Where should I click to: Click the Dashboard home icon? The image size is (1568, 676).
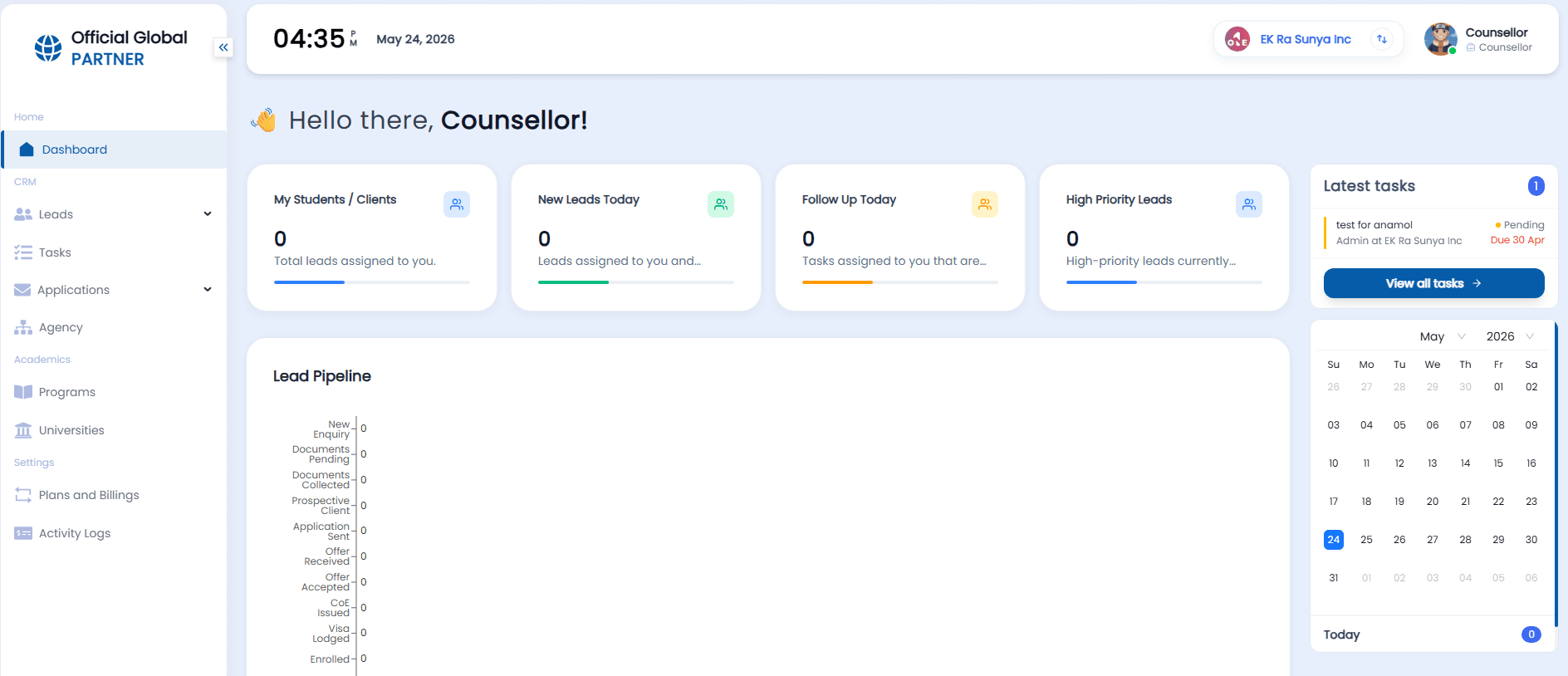[x=27, y=149]
